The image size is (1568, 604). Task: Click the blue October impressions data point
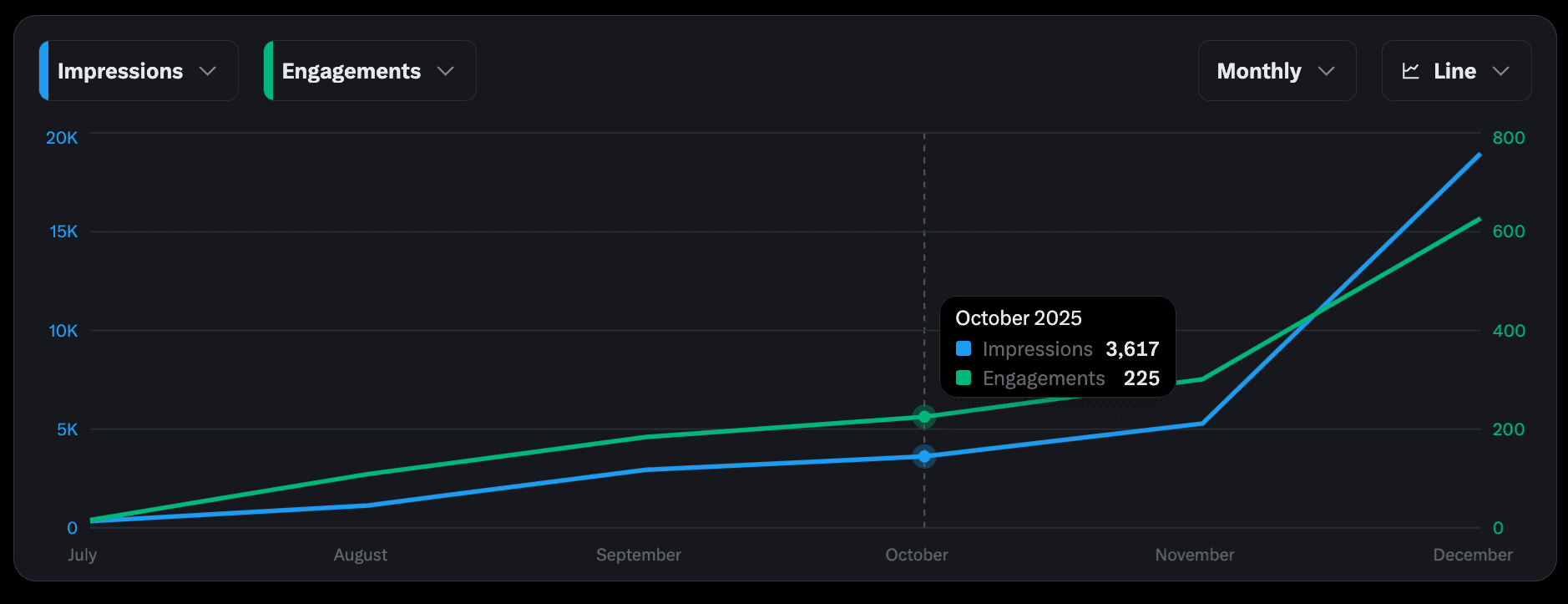pos(924,456)
